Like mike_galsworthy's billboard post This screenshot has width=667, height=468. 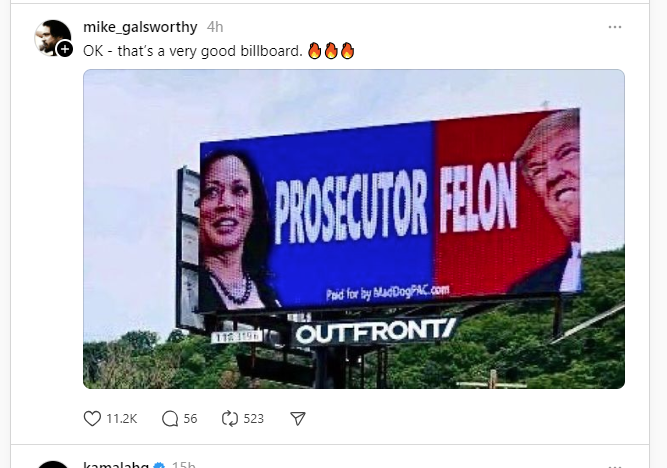(92, 419)
